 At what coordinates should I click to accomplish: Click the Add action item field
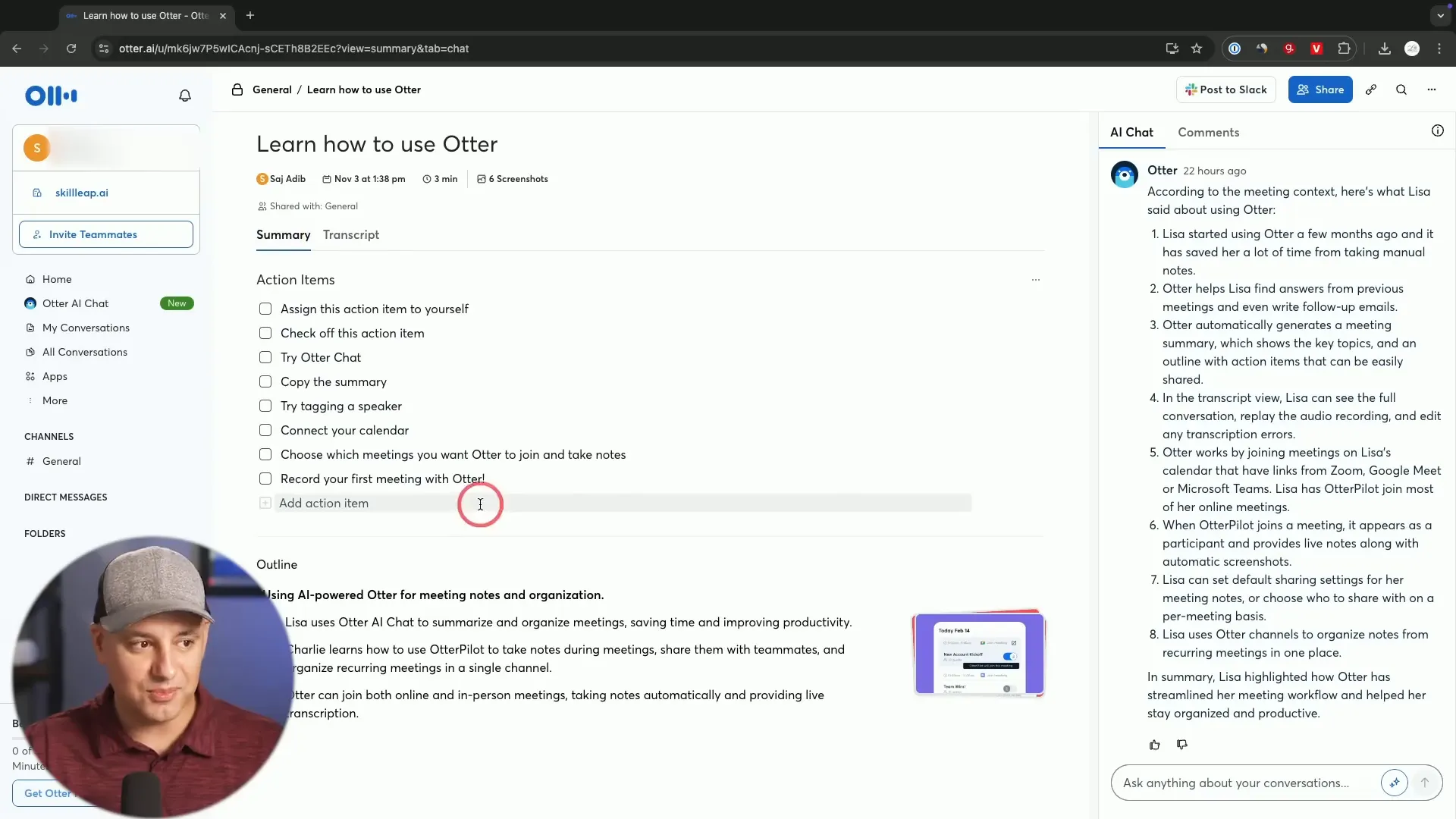pos(623,503)
